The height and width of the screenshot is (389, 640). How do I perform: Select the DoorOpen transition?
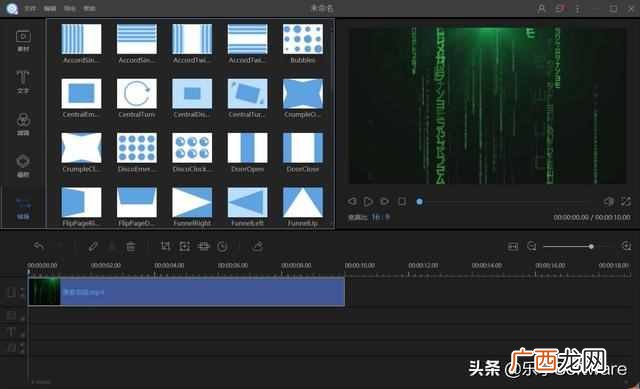[247, 148]
